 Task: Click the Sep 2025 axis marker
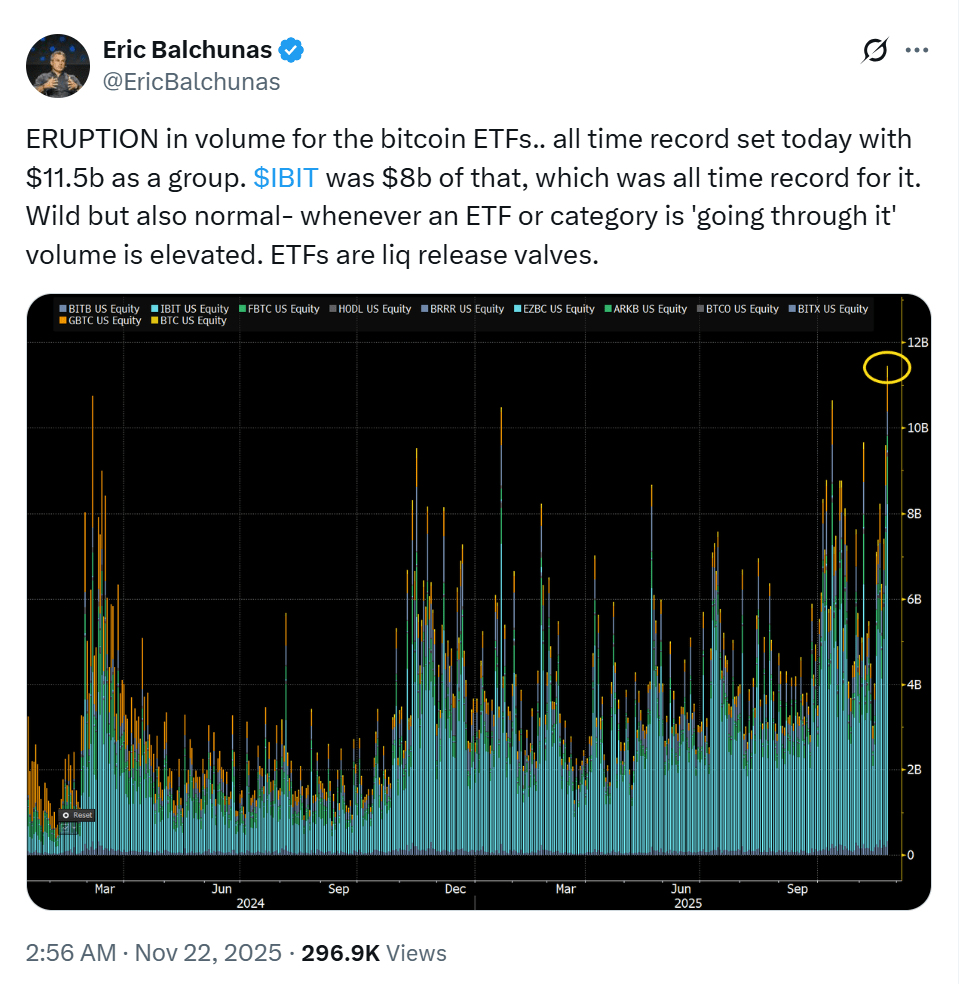797,889
